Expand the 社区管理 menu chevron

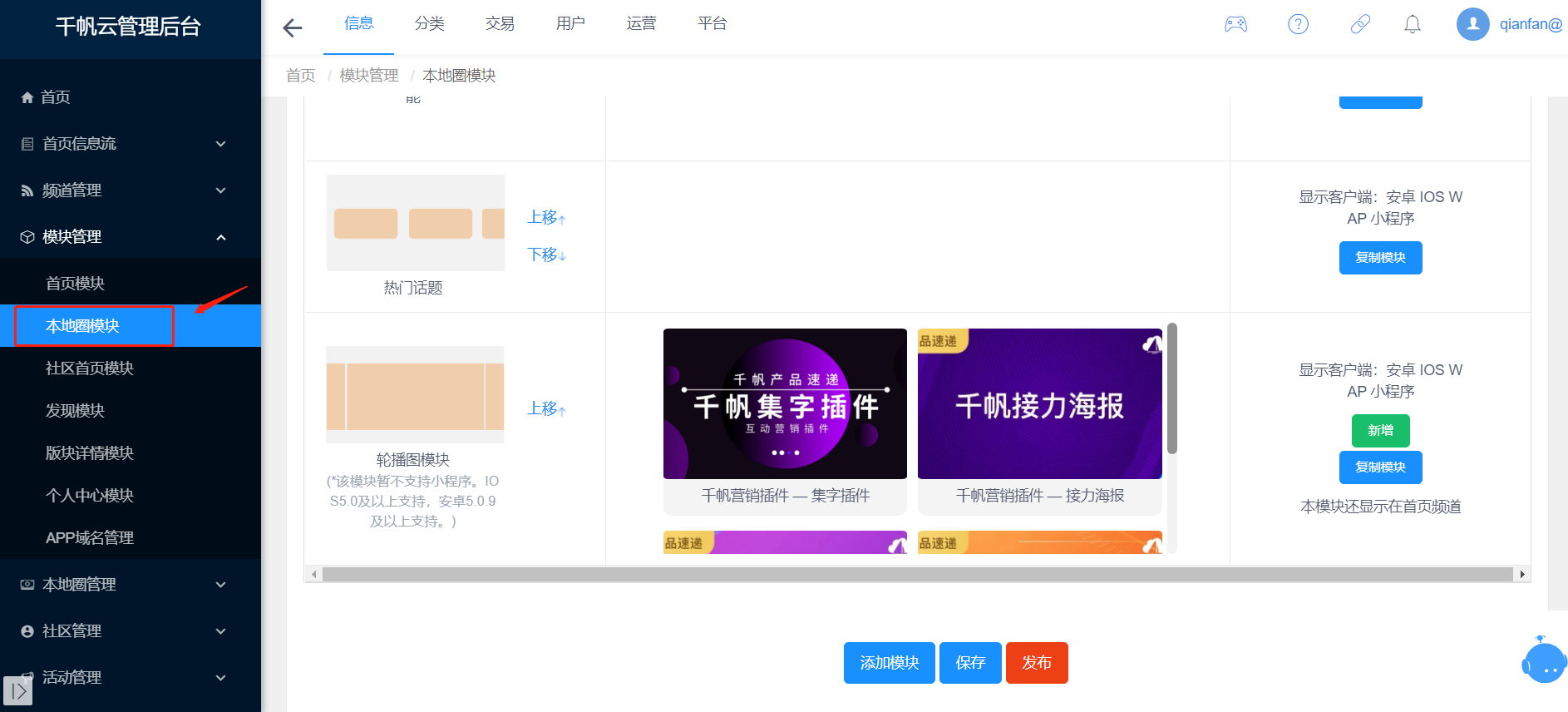tap(221, 631)
